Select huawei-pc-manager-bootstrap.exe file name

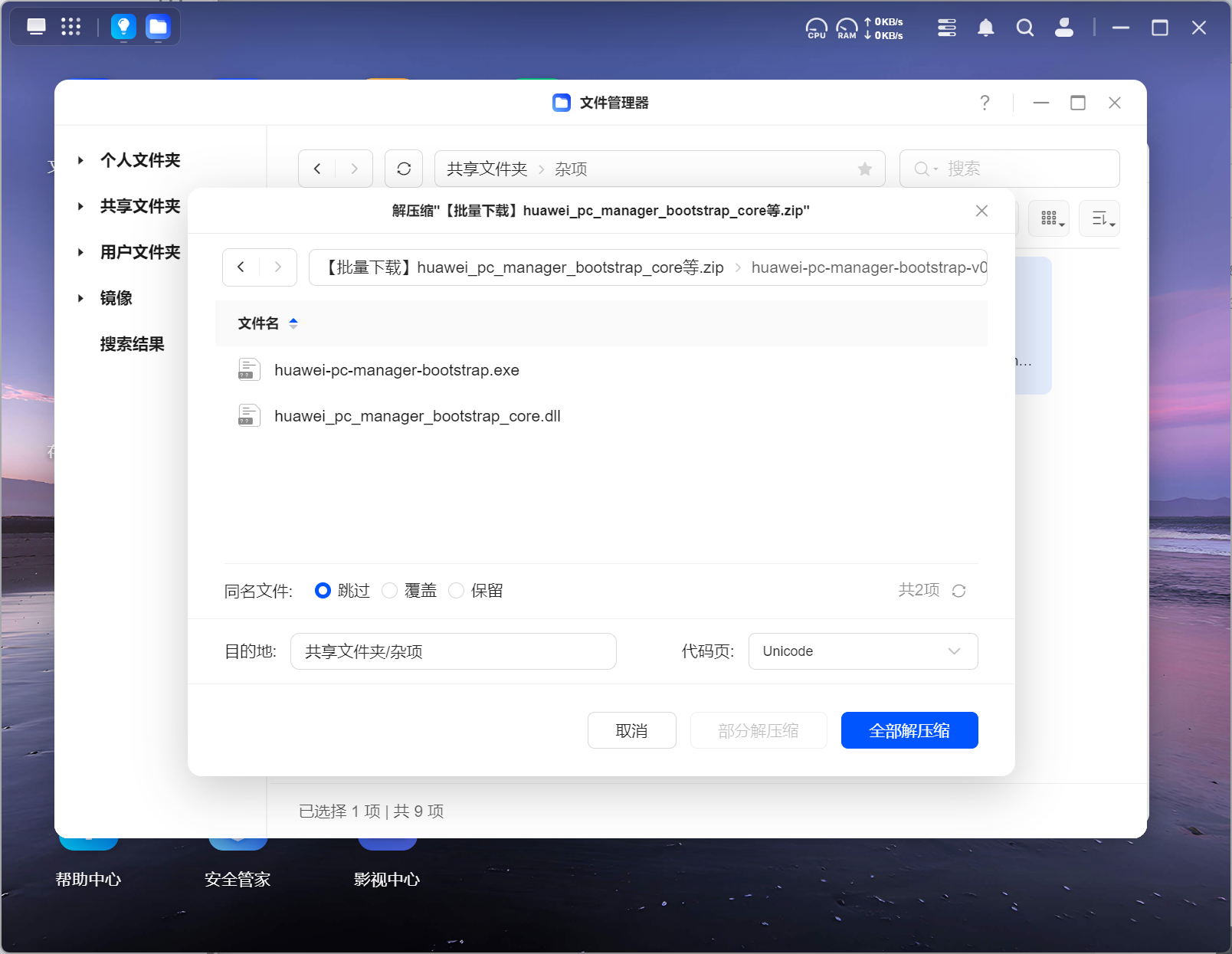tap(397, 370)
